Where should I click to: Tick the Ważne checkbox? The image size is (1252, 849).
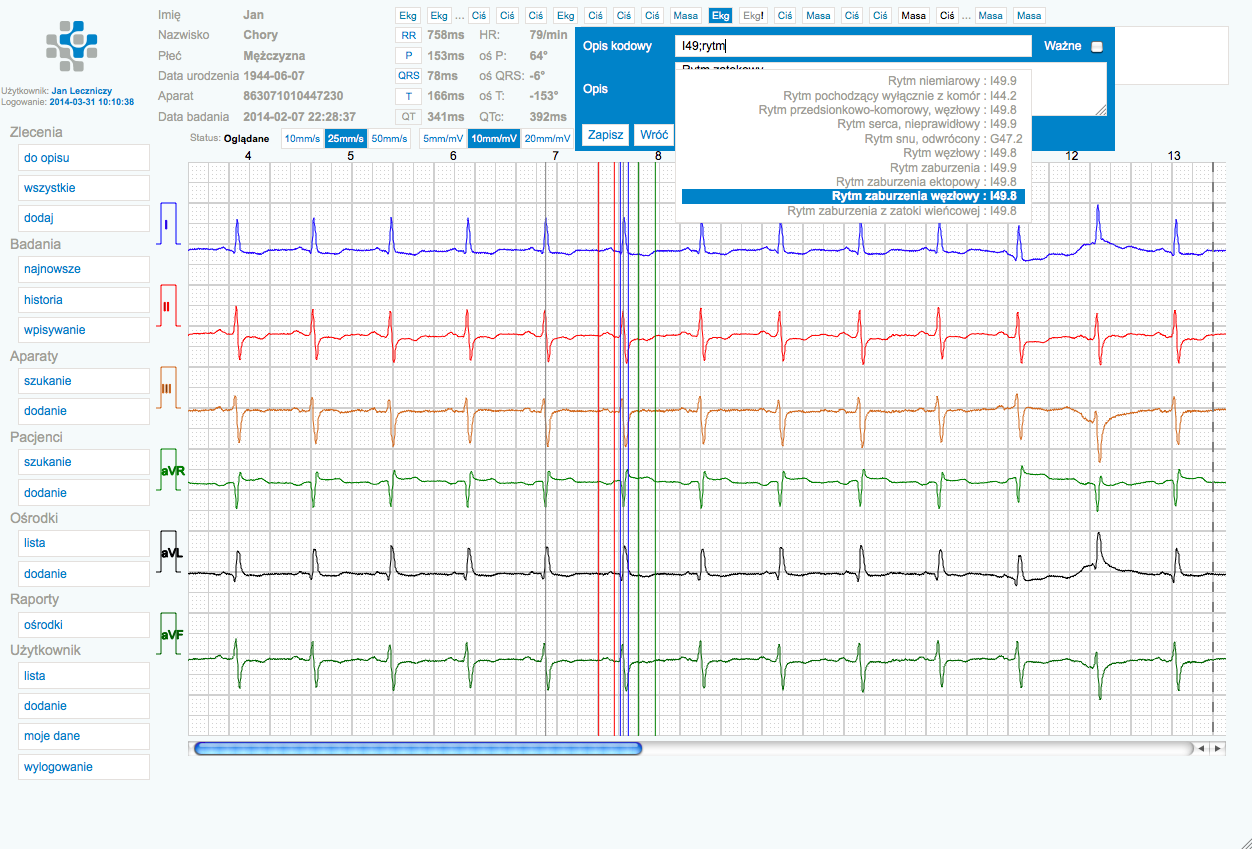(x=1096, y=46)
